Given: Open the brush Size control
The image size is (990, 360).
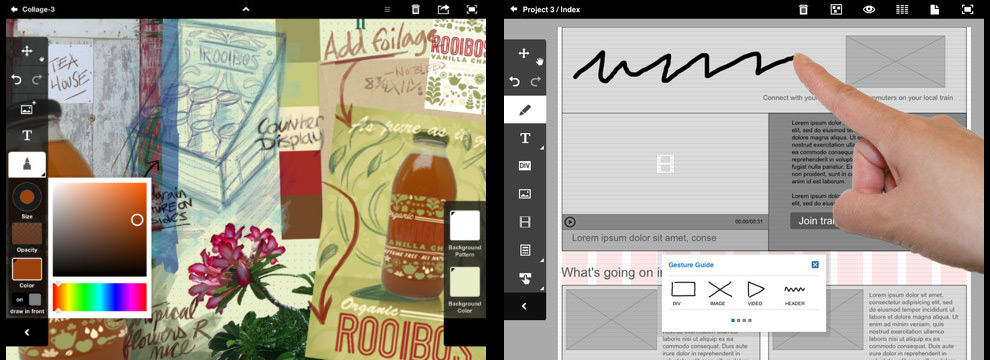Looking at the screenshot, I should pyautogui.click(x=27, y=197).
